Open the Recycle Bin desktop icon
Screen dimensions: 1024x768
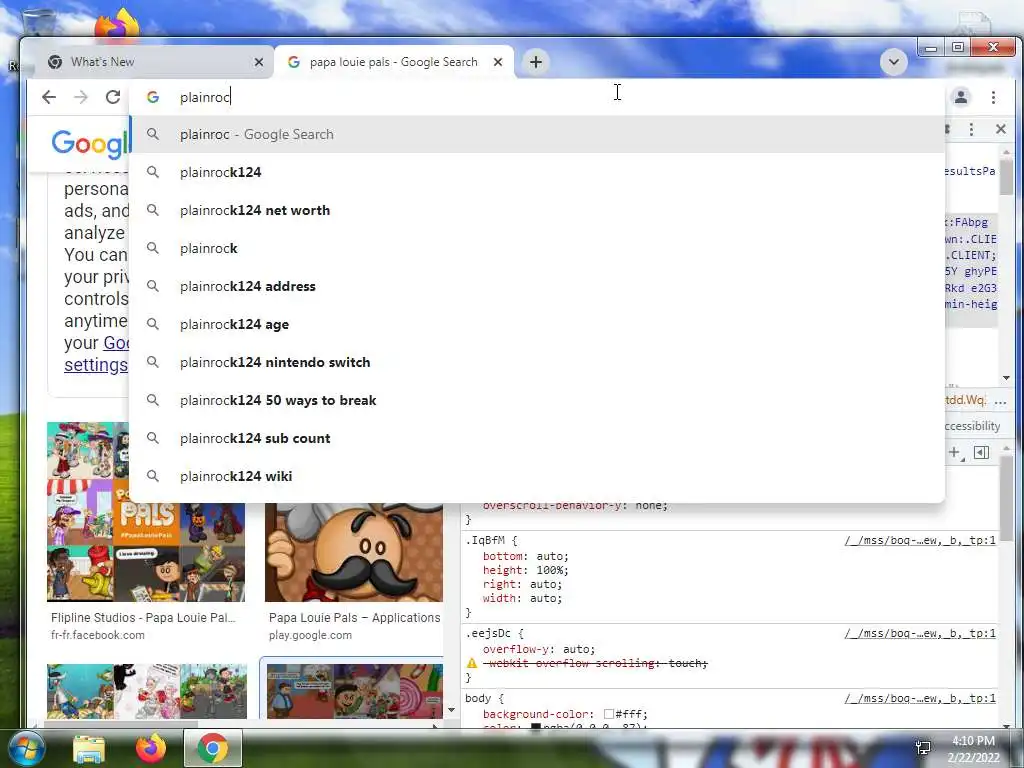[x=38, y=21]
